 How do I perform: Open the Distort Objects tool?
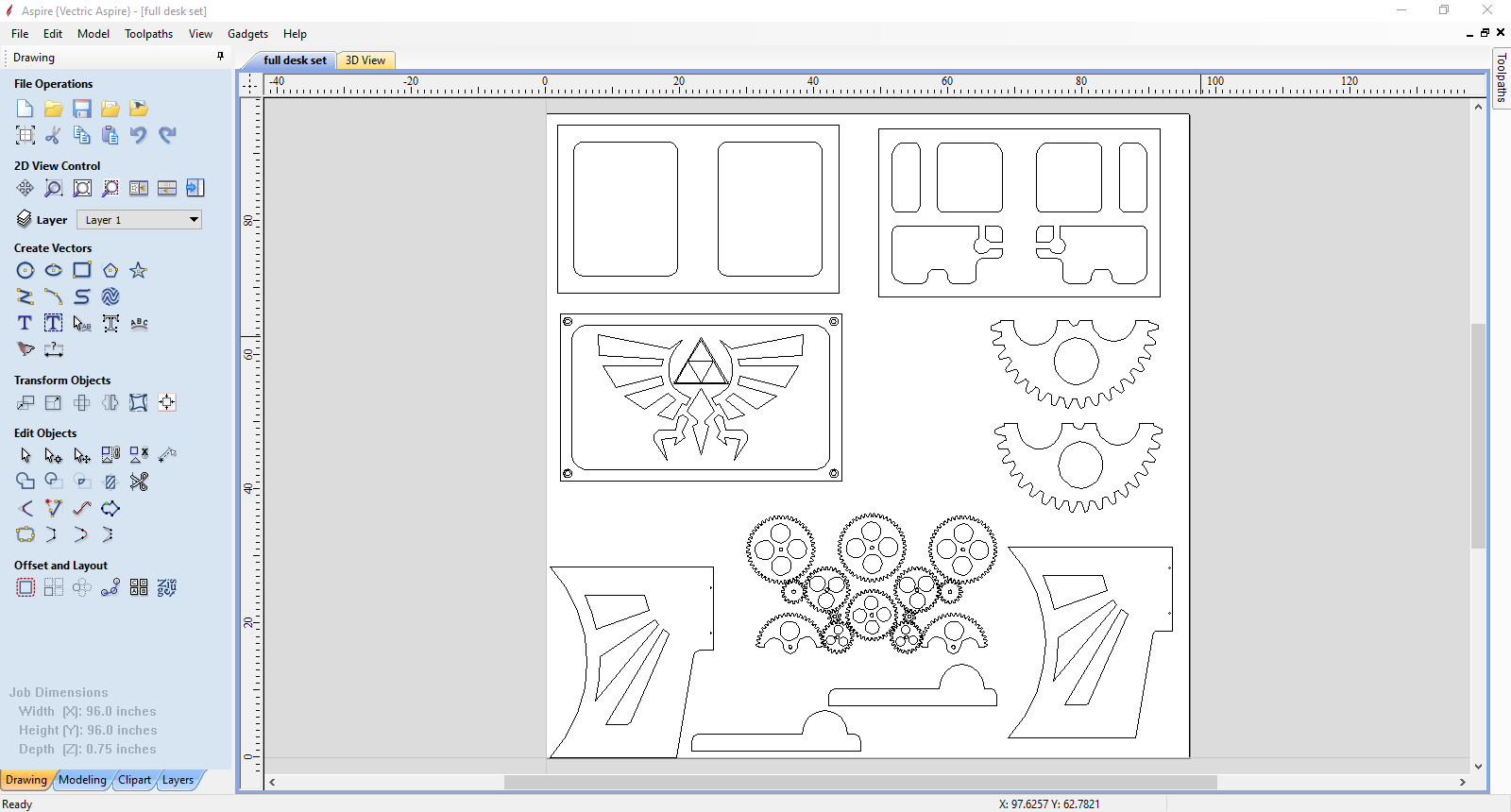[x=139, y=402]
